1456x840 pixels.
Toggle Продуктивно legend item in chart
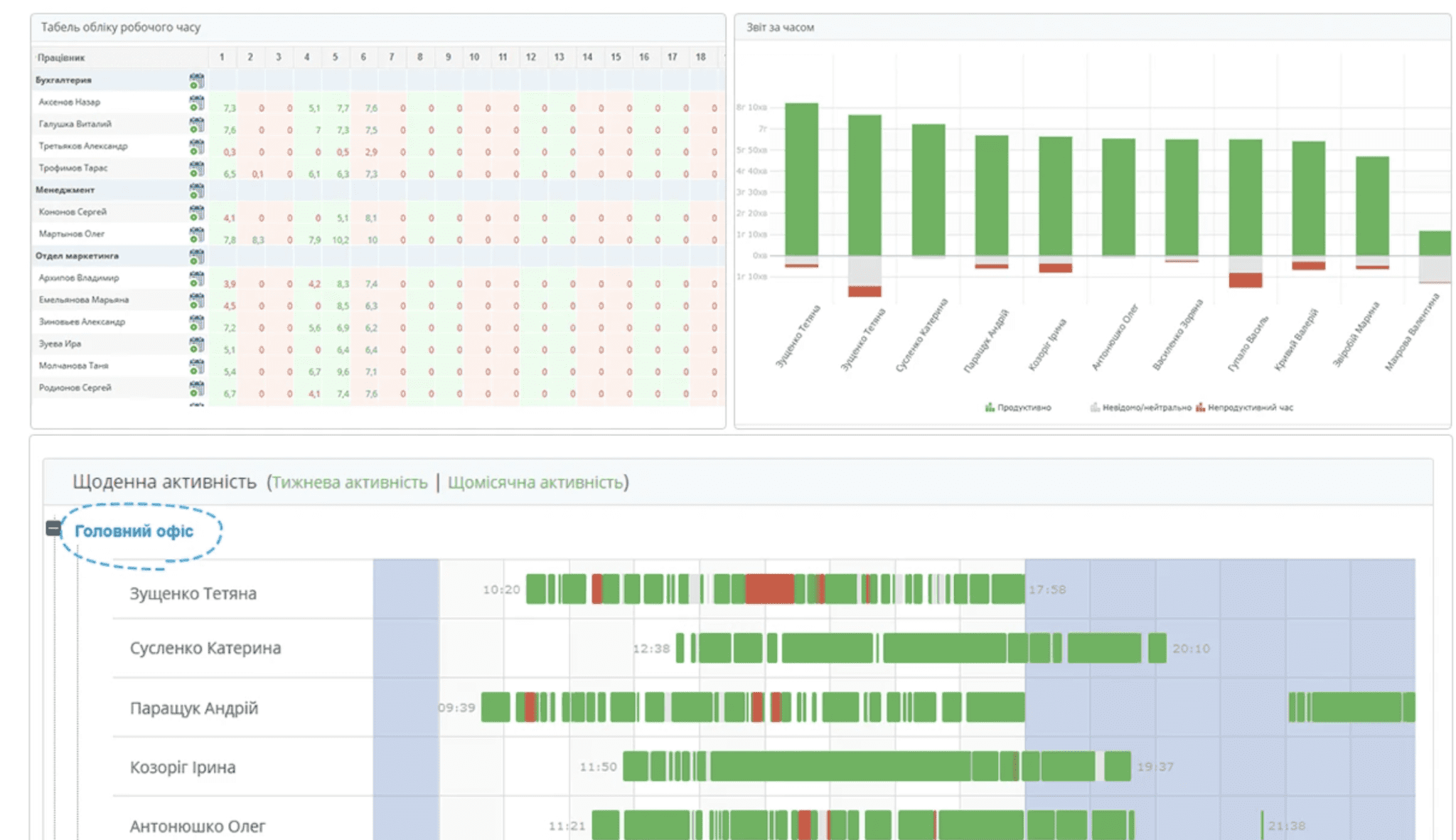(x=1018, y=408)
